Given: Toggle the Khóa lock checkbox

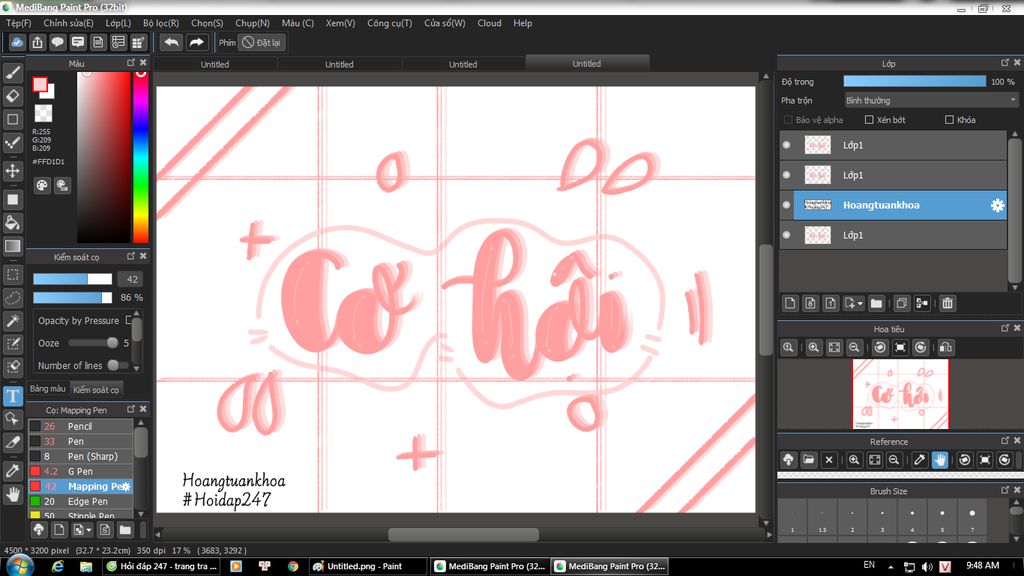Looking at the screenshot, I should click(x=950, y=120).
